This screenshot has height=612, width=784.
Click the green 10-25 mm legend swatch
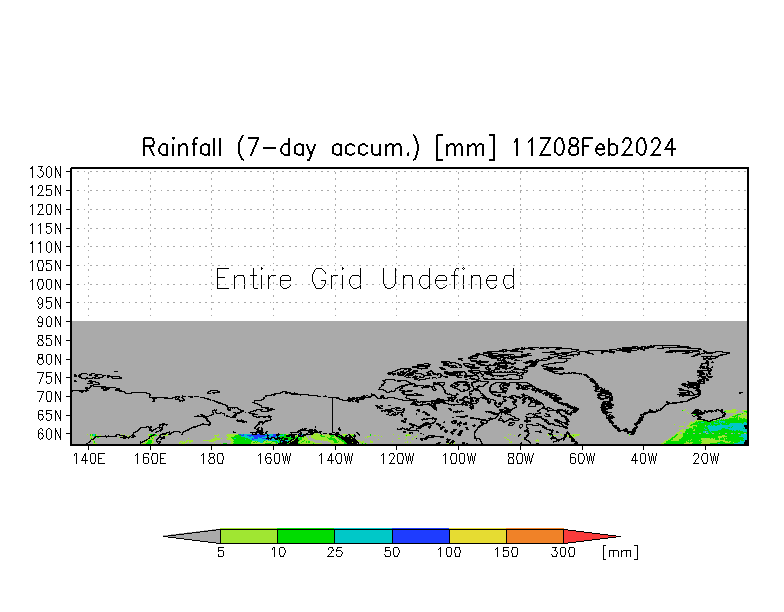pos(306,536)
